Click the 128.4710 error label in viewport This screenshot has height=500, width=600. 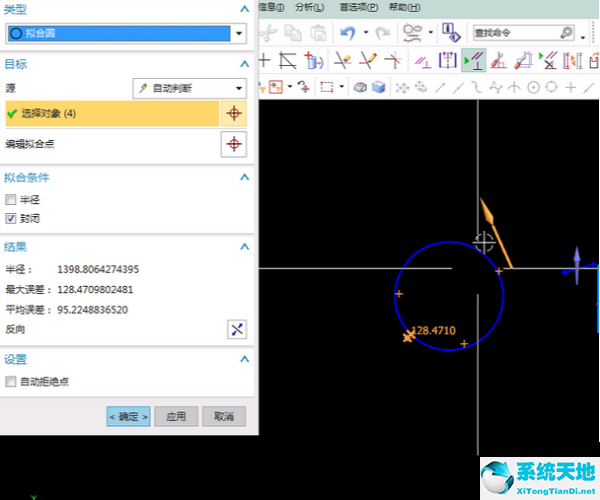(435, 330)
